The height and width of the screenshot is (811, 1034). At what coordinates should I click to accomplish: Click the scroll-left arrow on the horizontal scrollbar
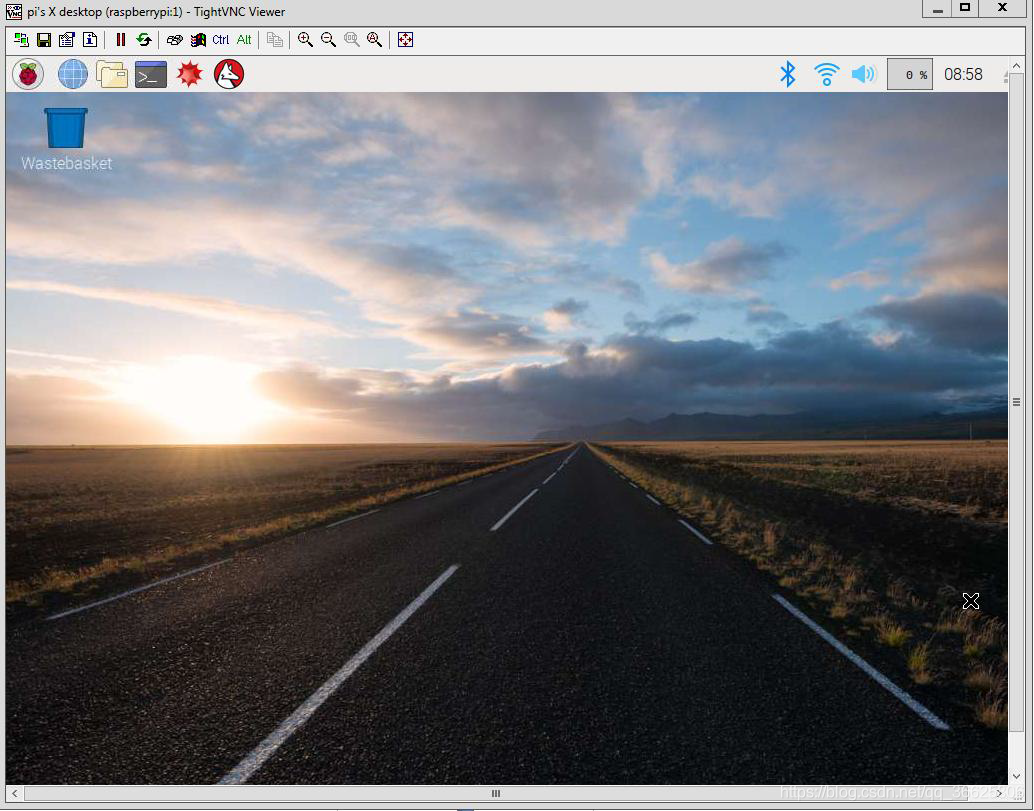[15, 793]
